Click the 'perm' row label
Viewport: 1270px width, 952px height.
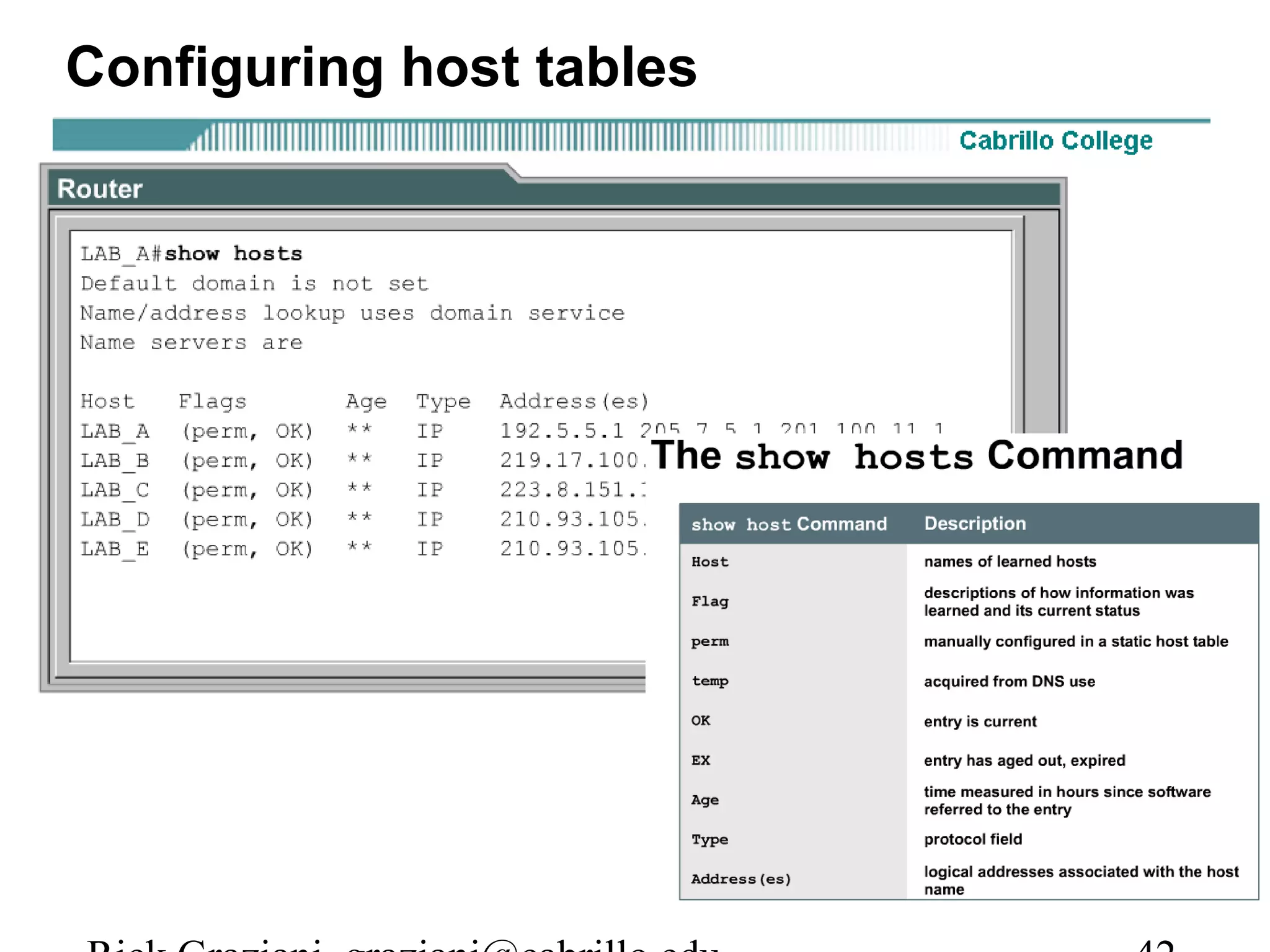pyautogui.click(x=710, y=641)
